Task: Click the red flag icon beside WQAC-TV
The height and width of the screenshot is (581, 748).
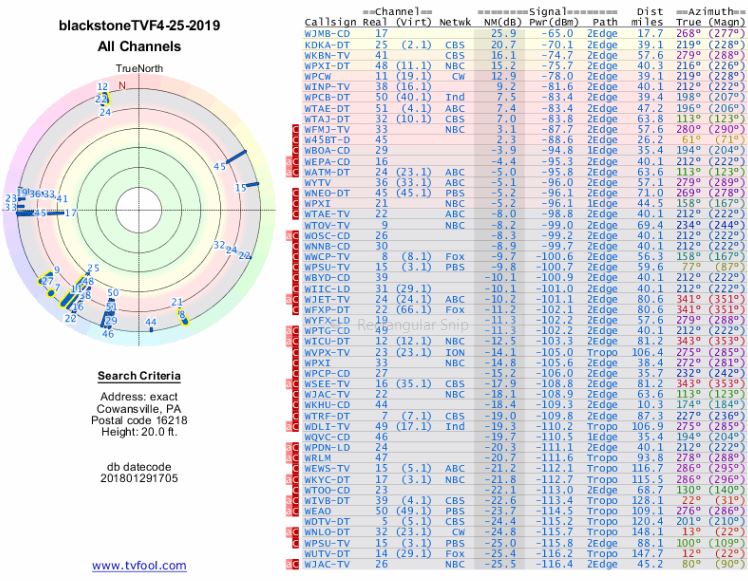Action: point(294,565)
